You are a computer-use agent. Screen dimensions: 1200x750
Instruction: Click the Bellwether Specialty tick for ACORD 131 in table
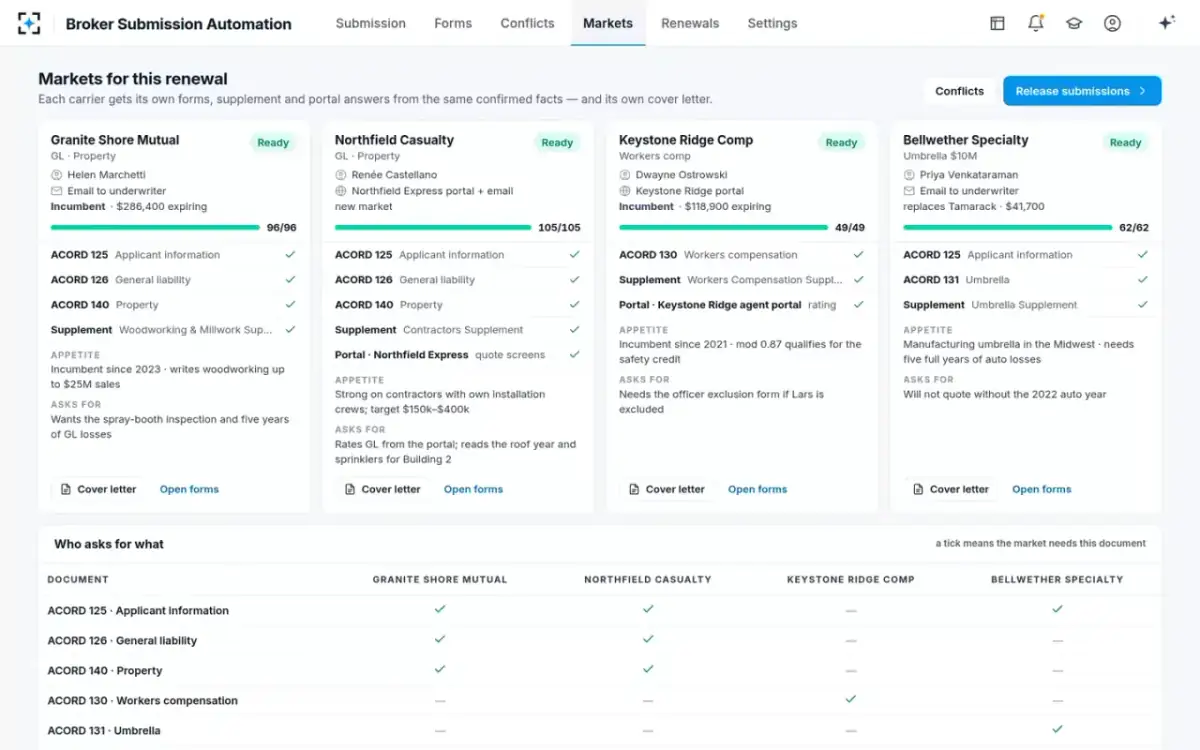pos(1057,729)
